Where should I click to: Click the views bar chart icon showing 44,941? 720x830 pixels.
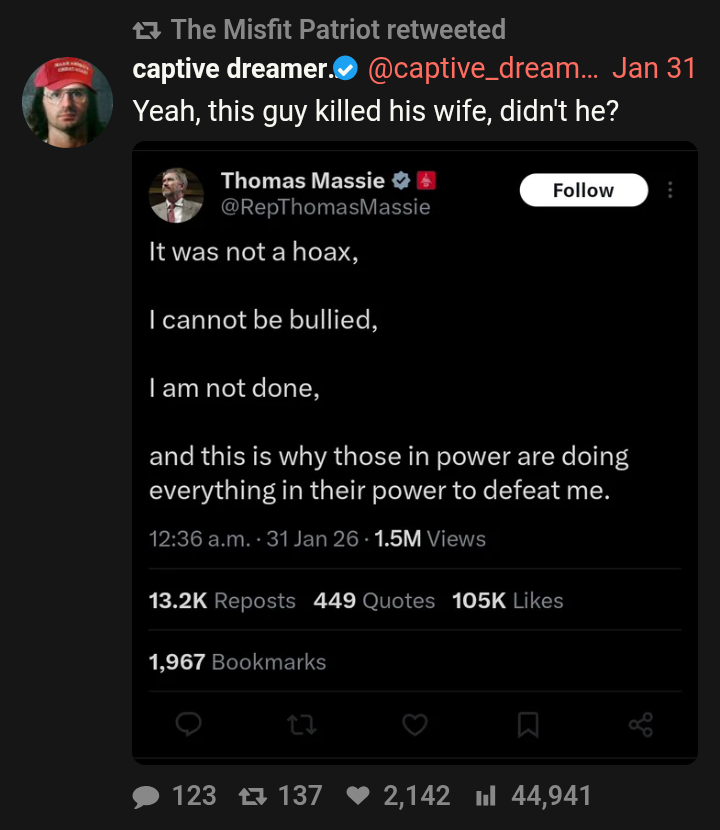(485, 796)
